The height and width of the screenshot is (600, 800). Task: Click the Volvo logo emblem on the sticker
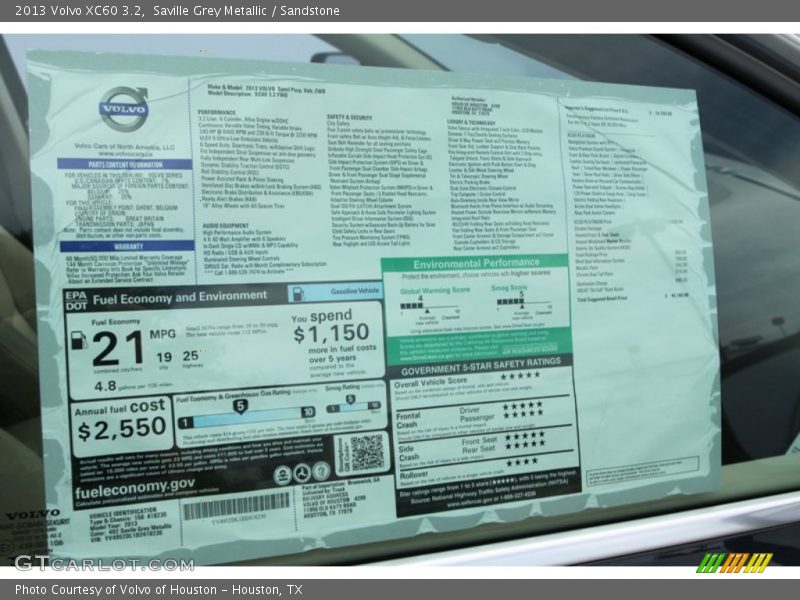pyautogui.click(x=124, y=108)
